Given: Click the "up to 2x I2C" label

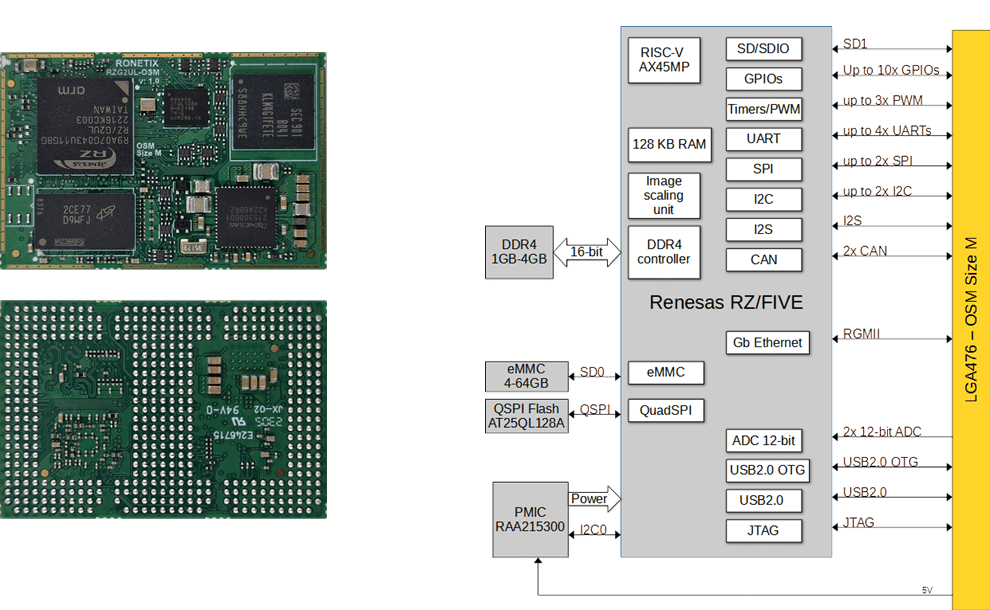Looking at the screenshot, I should coord(877,191).
